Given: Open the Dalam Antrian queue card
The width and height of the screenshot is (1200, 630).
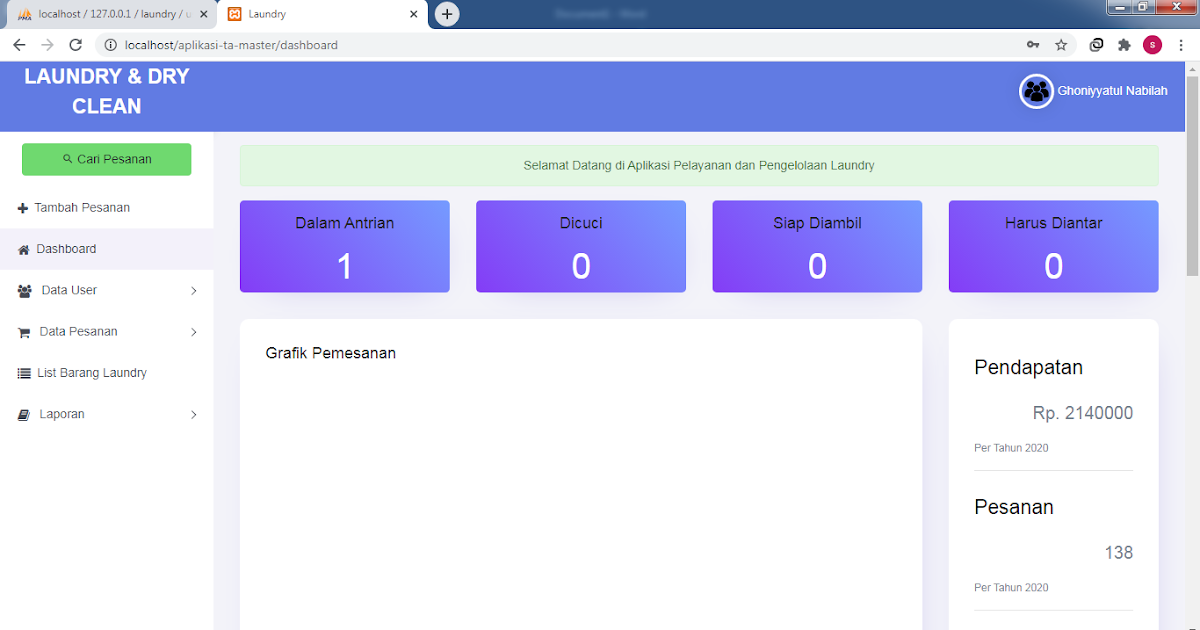Looking at the screenshot, I should click(344, 246).
